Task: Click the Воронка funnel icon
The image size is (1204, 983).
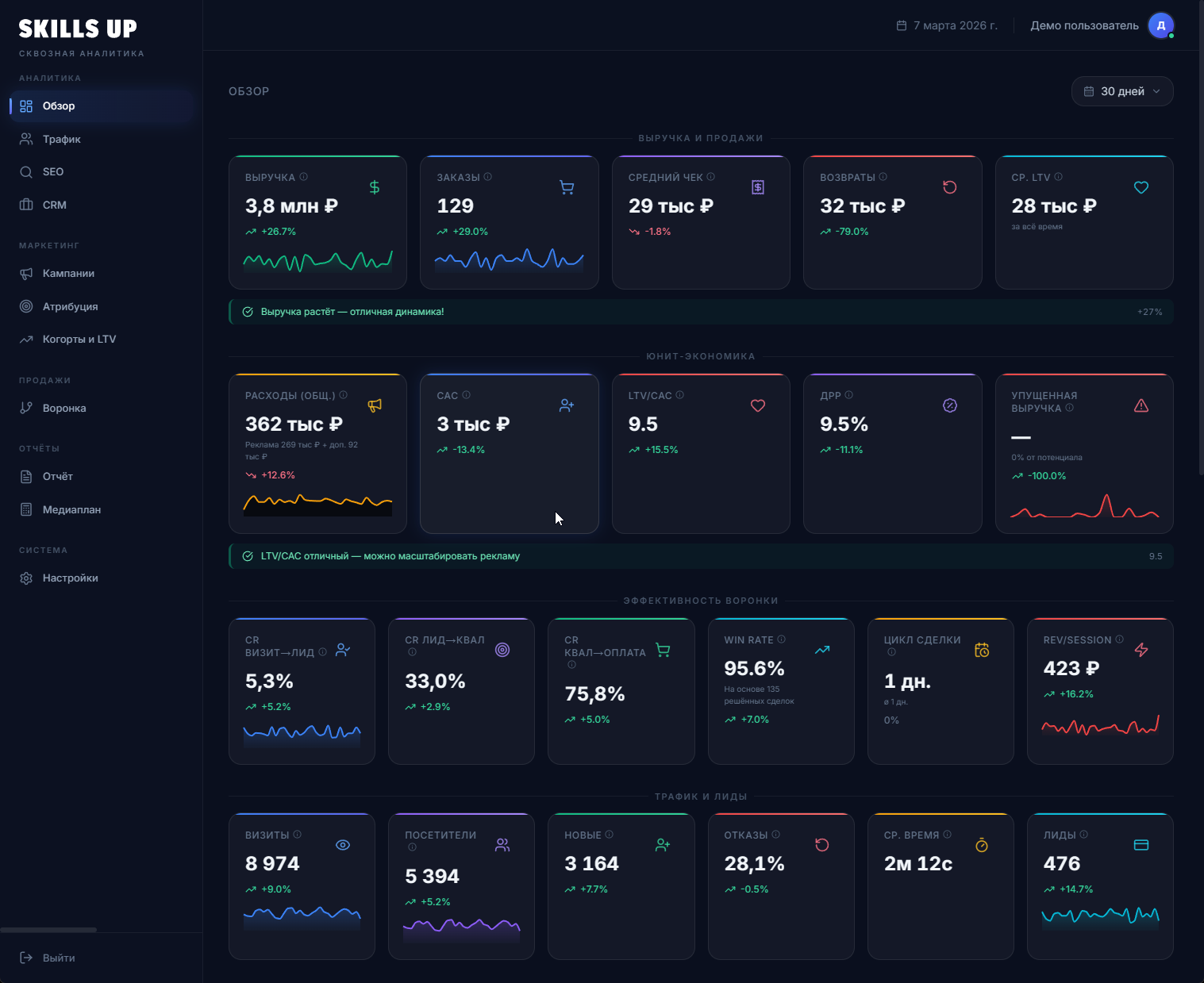Action: (25, 408)
